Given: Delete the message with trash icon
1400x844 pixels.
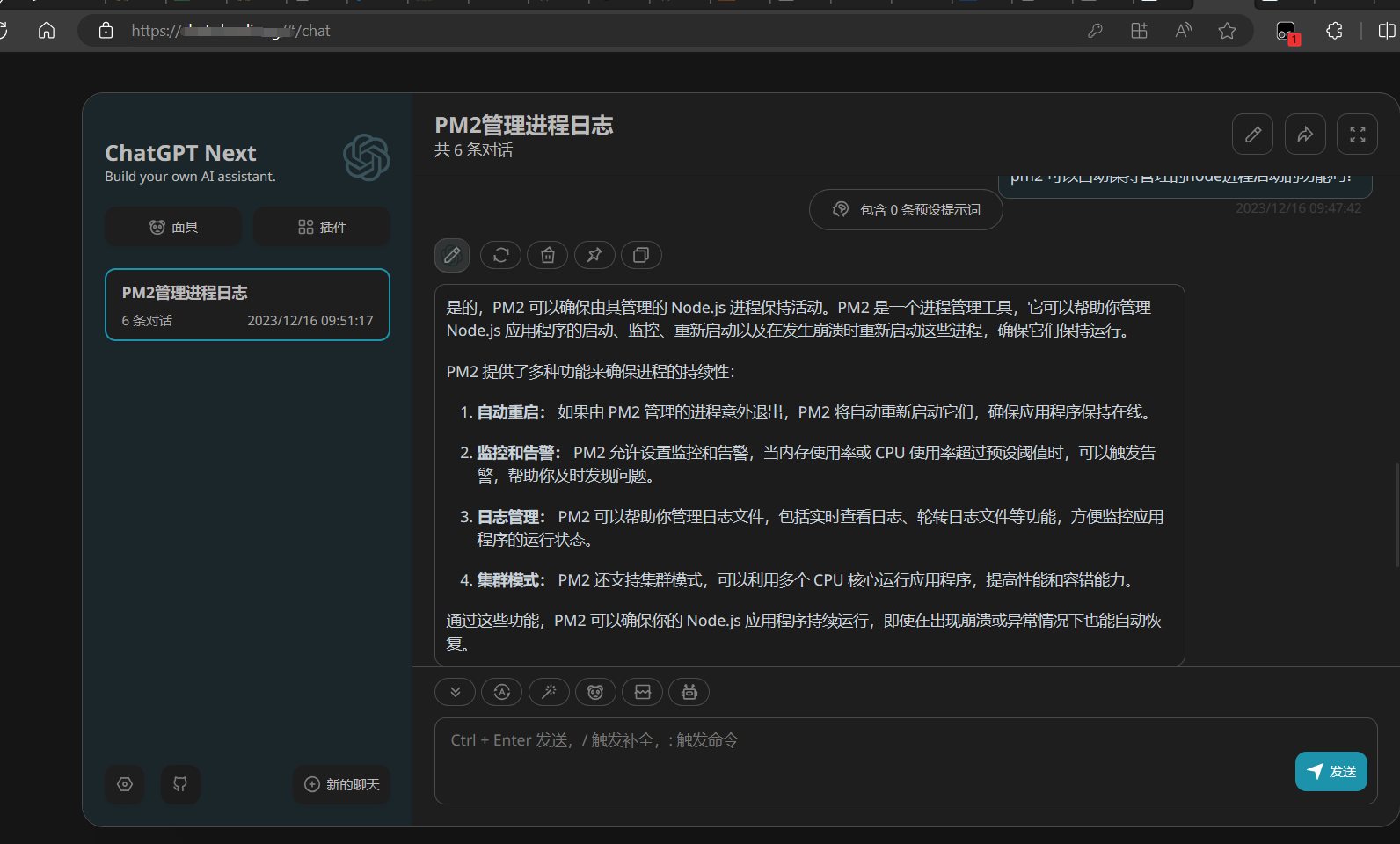Looking at the screenshot, I should (548, 255).
